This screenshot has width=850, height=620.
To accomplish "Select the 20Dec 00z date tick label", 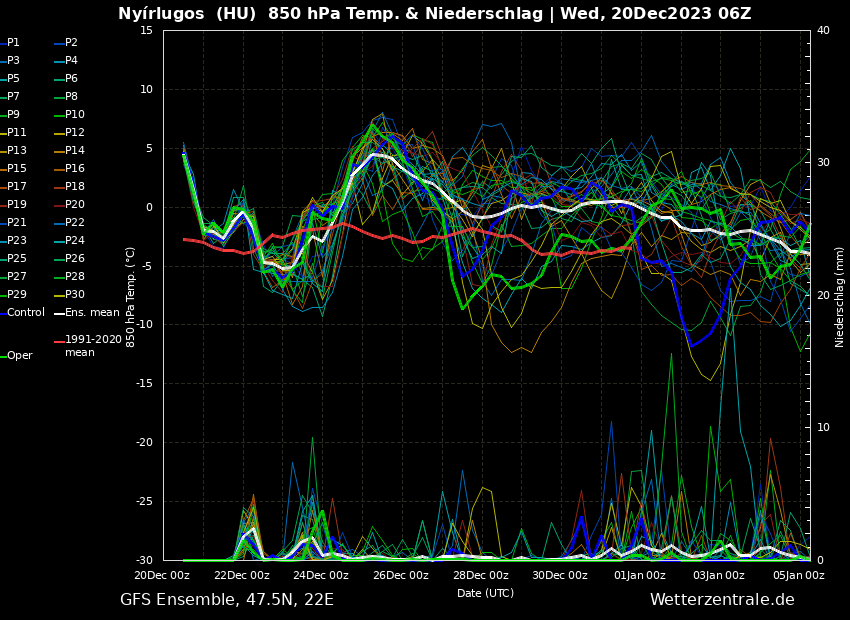I will pos(162,575).
